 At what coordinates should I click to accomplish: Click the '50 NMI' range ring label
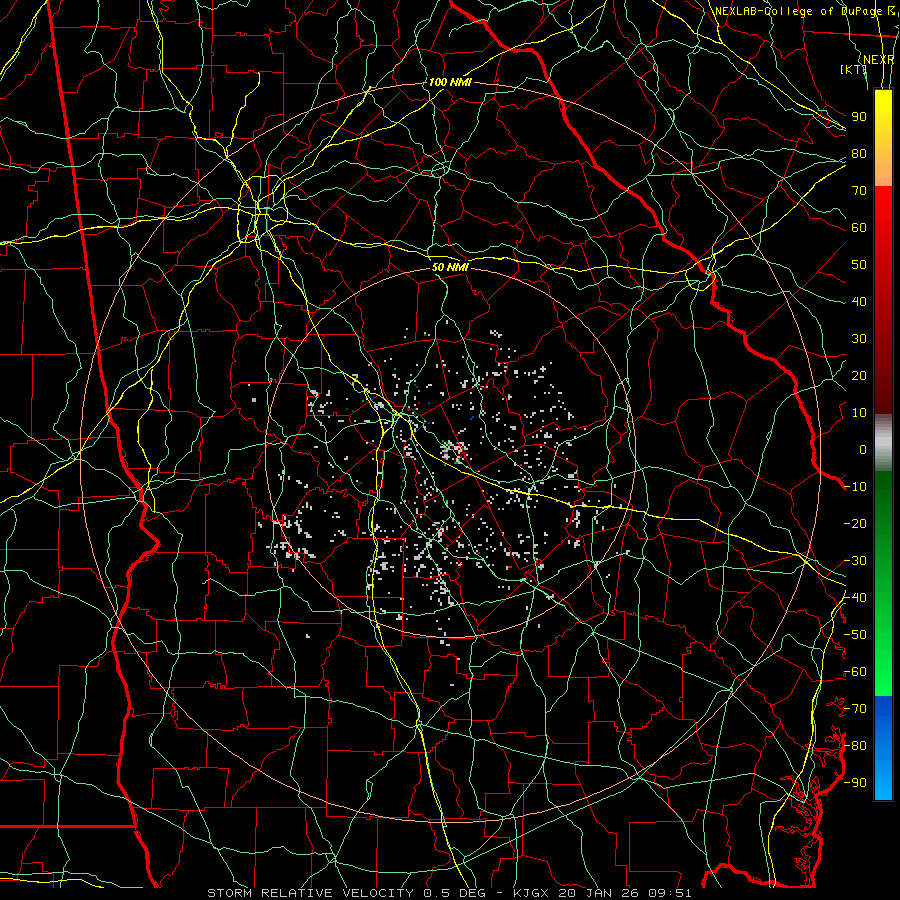(450, 267)
